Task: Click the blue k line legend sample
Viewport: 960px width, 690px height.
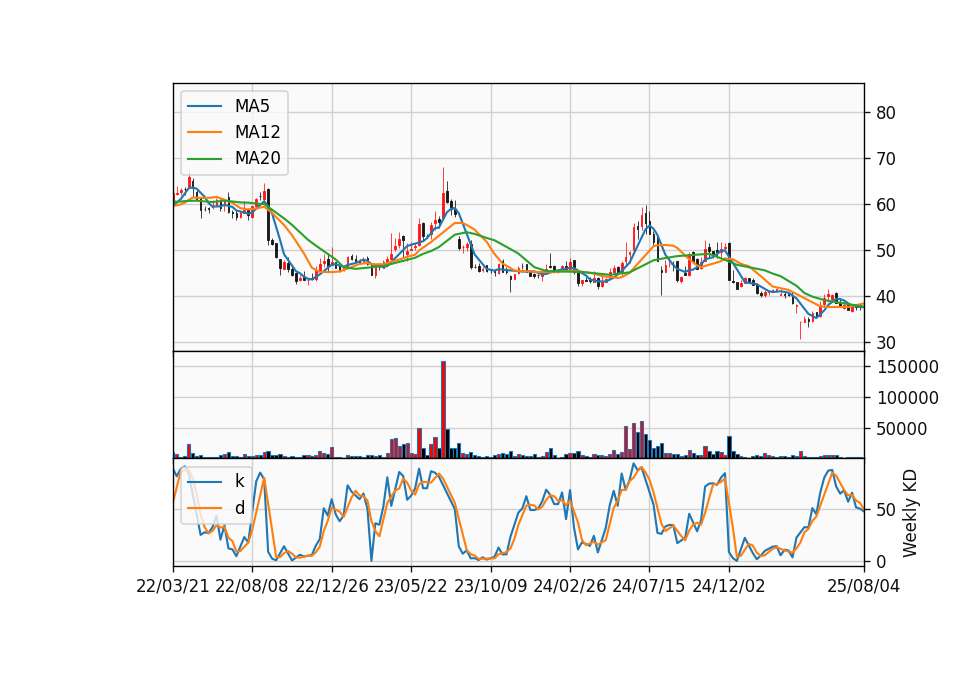Action: [204, 482]
